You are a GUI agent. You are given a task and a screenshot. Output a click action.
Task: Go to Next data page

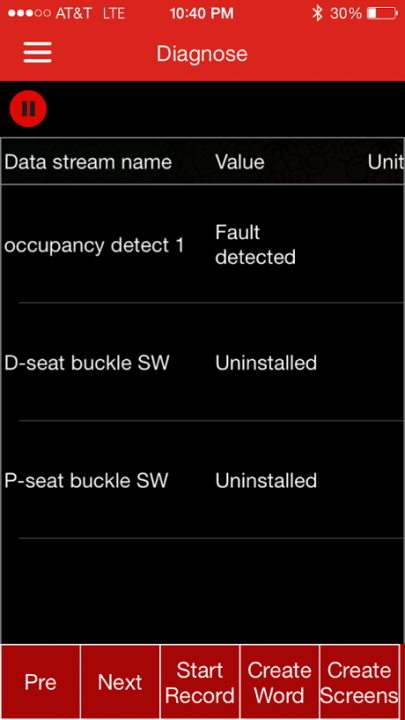pyautogui.click(x=120, y=682)
